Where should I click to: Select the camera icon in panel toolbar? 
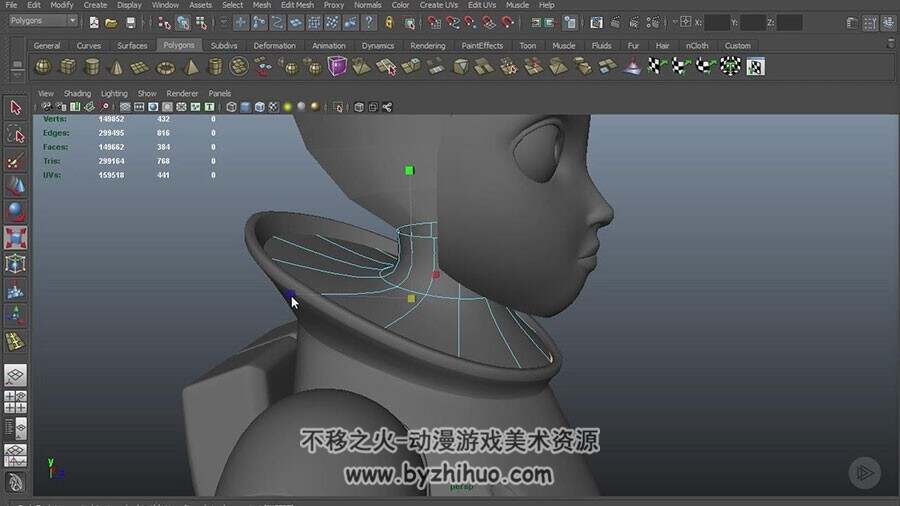tap(46, 107)
